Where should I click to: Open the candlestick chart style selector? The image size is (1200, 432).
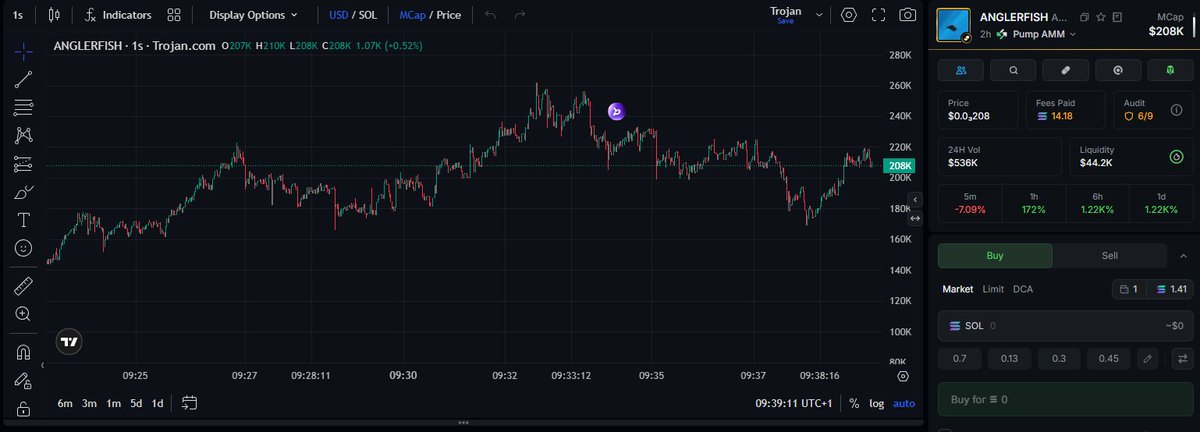coord(54,15)
